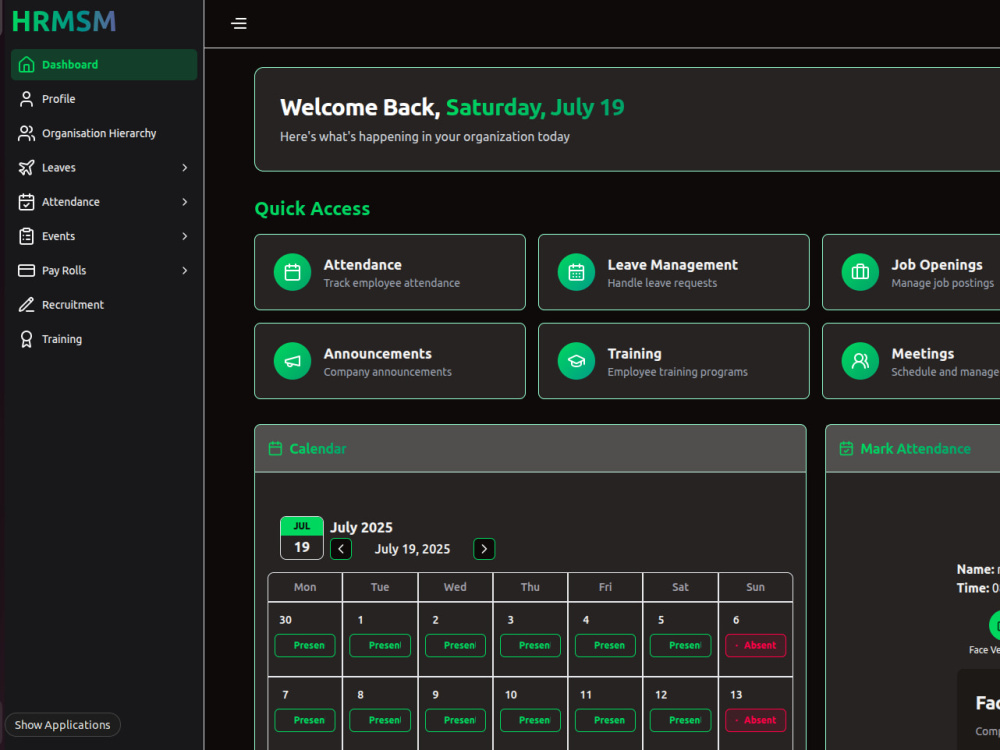Image resolution: width=1000 pixels, height=750 pixels.
Task: Click the Present badge on day 10
Action: [530, 720]
